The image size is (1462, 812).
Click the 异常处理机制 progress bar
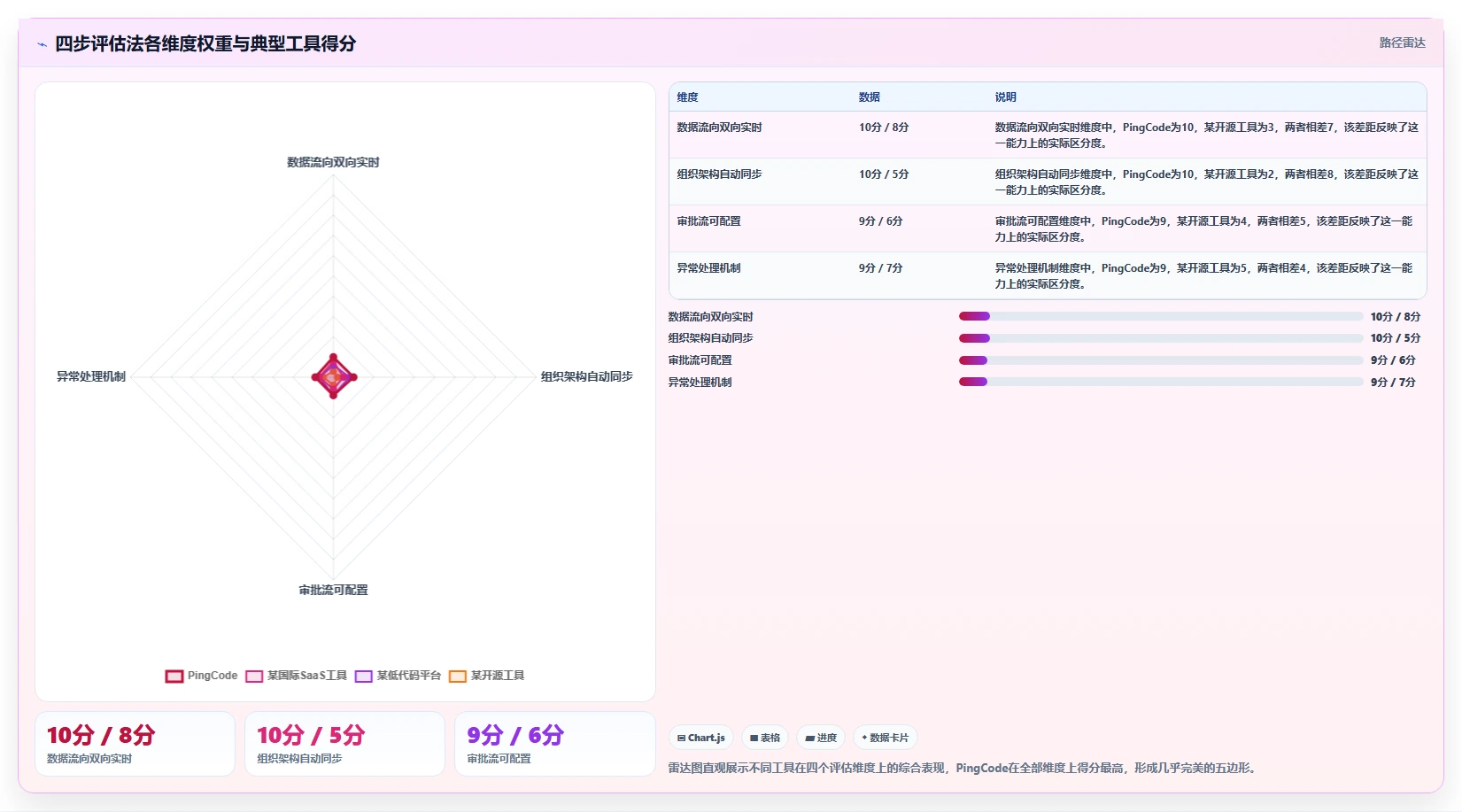(x=1161, y=382)
